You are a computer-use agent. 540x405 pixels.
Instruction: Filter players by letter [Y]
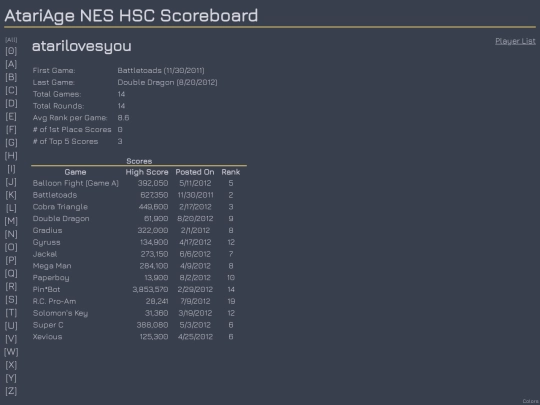click(11, 378)
